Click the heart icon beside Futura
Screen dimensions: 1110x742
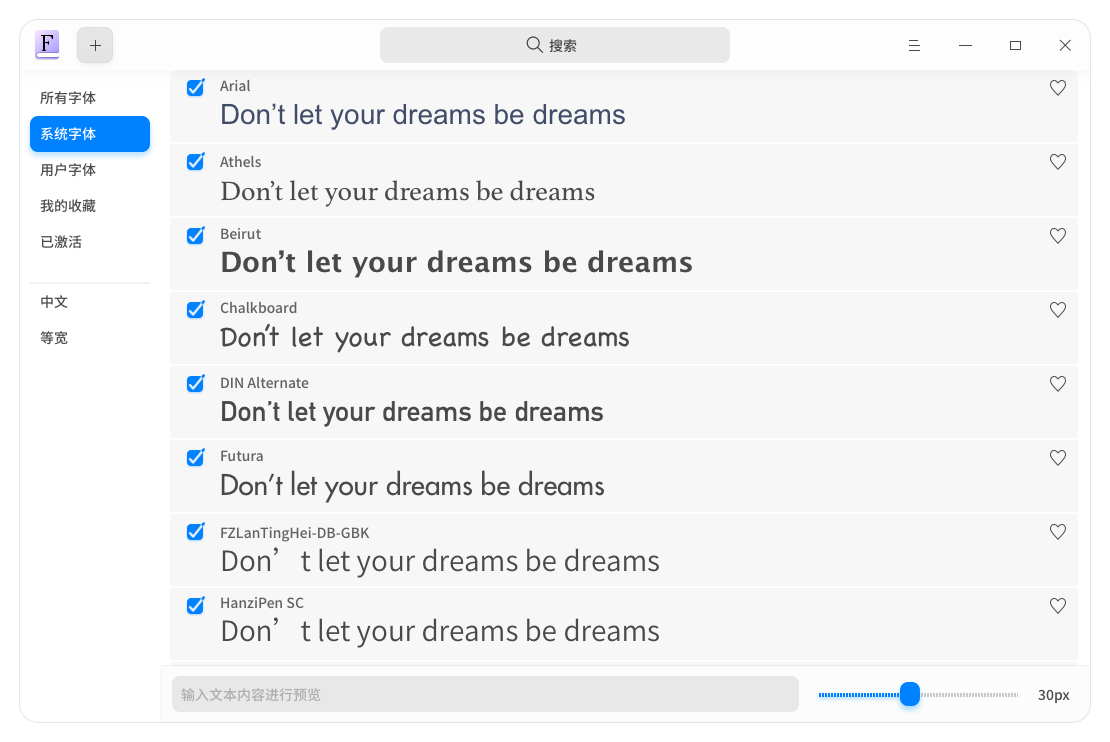[1058, 458]
